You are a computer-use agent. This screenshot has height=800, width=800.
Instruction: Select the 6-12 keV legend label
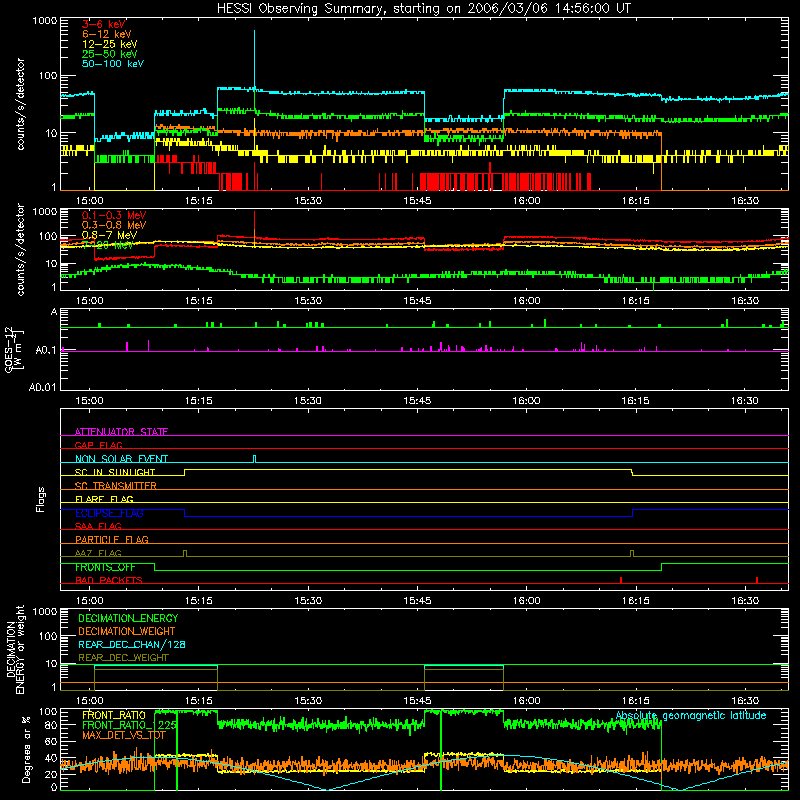coord(107,34)
